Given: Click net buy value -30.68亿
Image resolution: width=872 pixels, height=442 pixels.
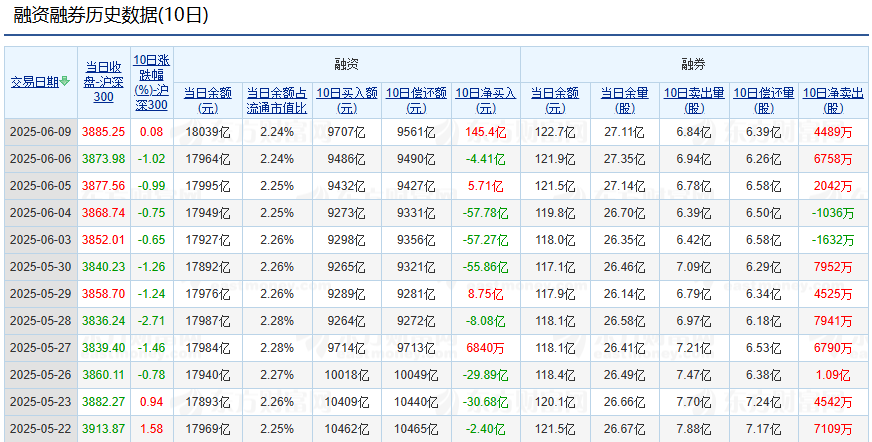Looking at the screenshot, I should (x=486, y=401).
